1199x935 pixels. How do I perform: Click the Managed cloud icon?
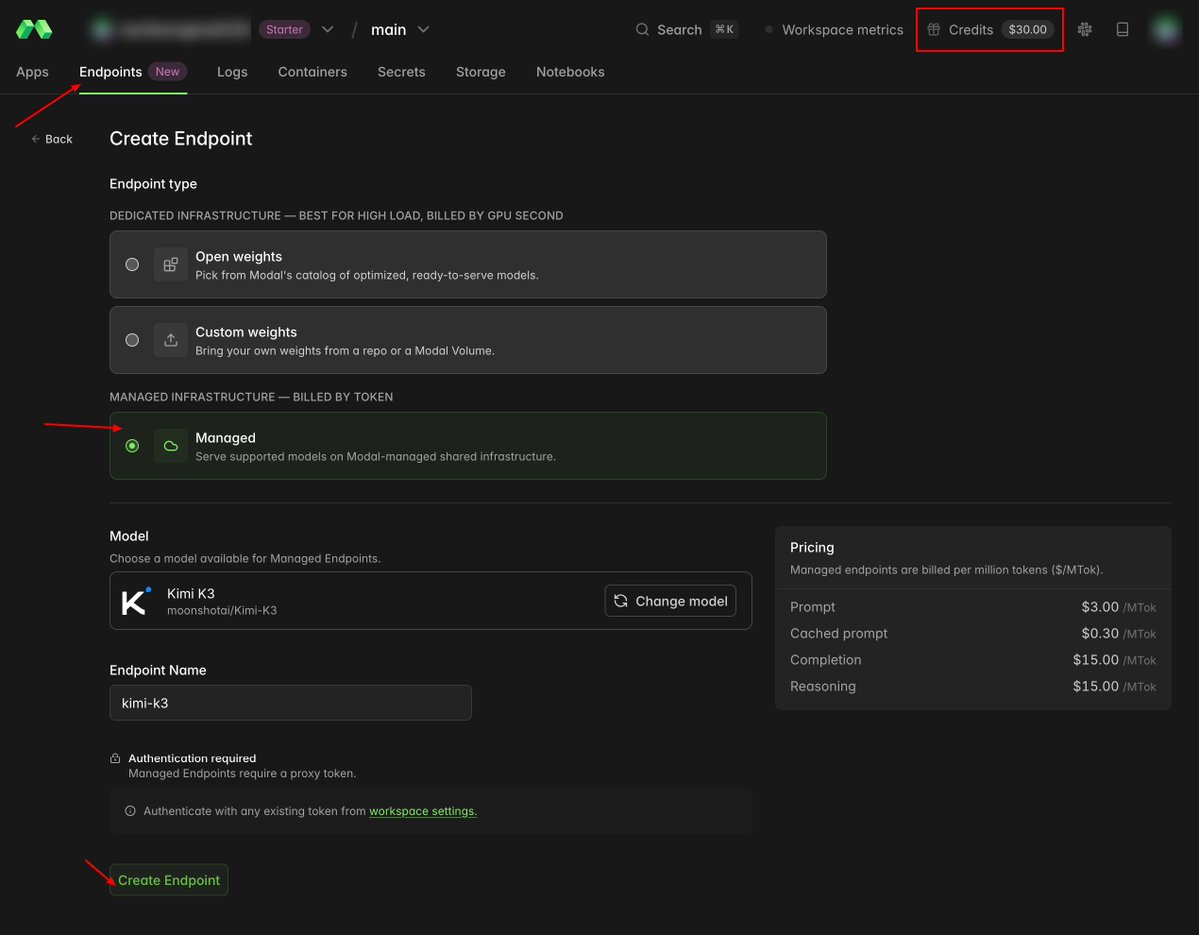point(171,446)
